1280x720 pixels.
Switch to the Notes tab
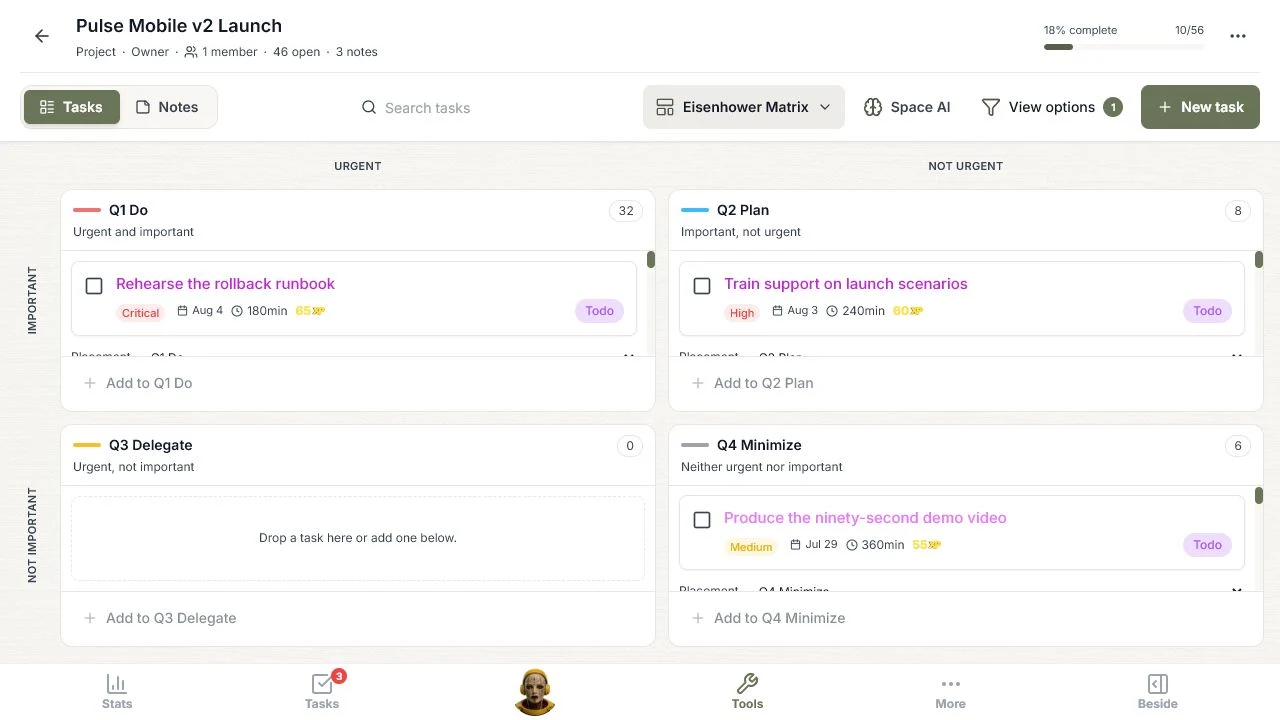click(x=167, y=107)
